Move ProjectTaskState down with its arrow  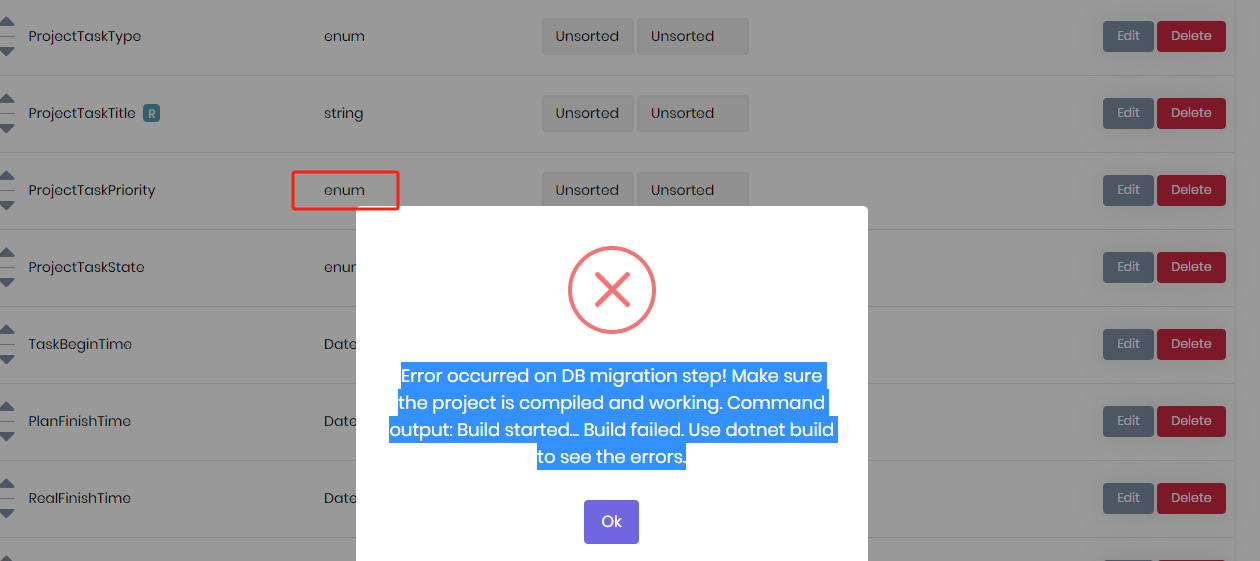(6, 283)
